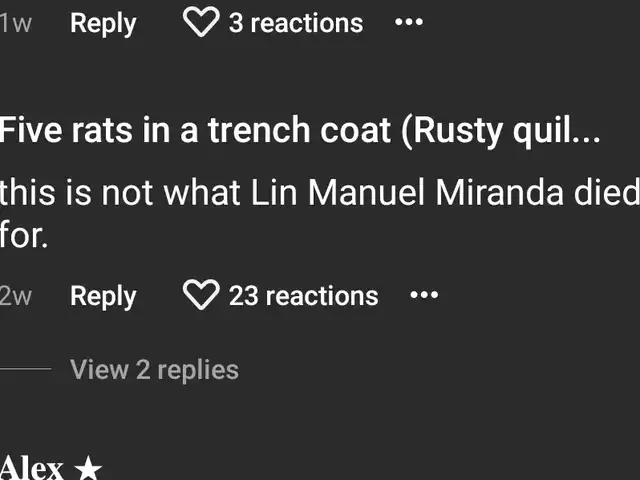Open the three-dot menu beside 23 reactions

click(424, 296)
